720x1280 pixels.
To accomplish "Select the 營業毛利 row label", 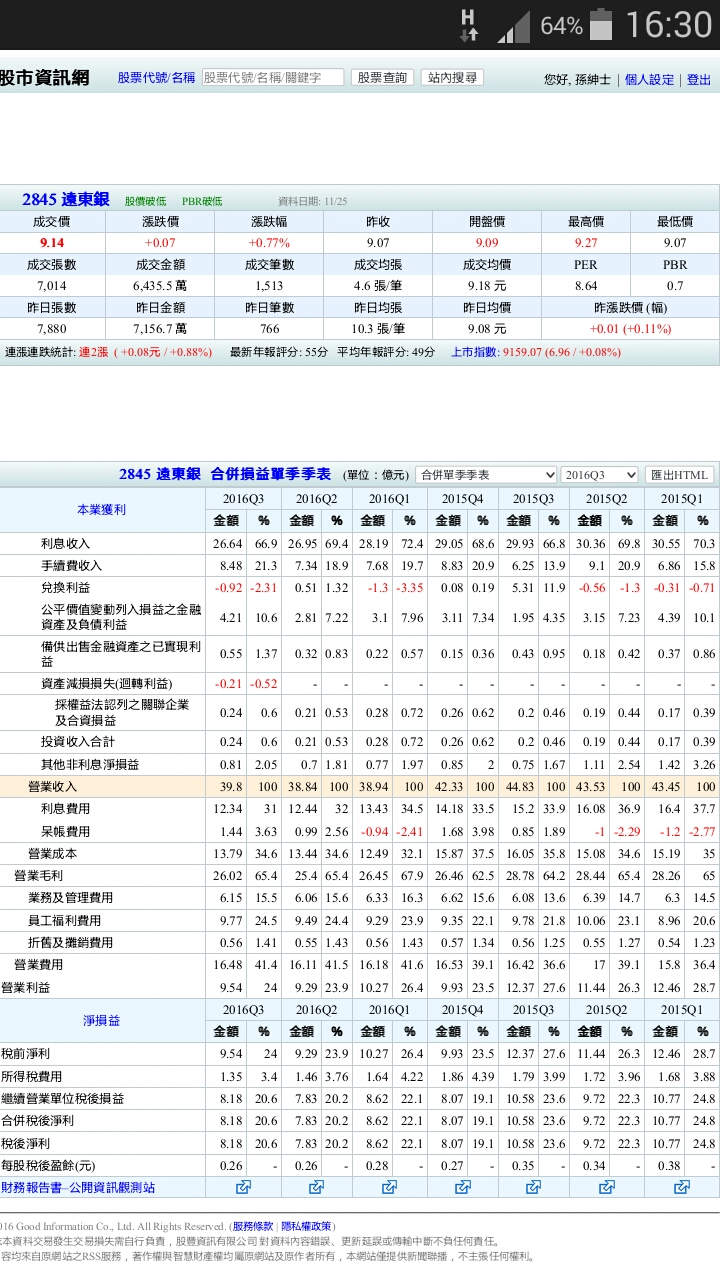I will (39, 876).
